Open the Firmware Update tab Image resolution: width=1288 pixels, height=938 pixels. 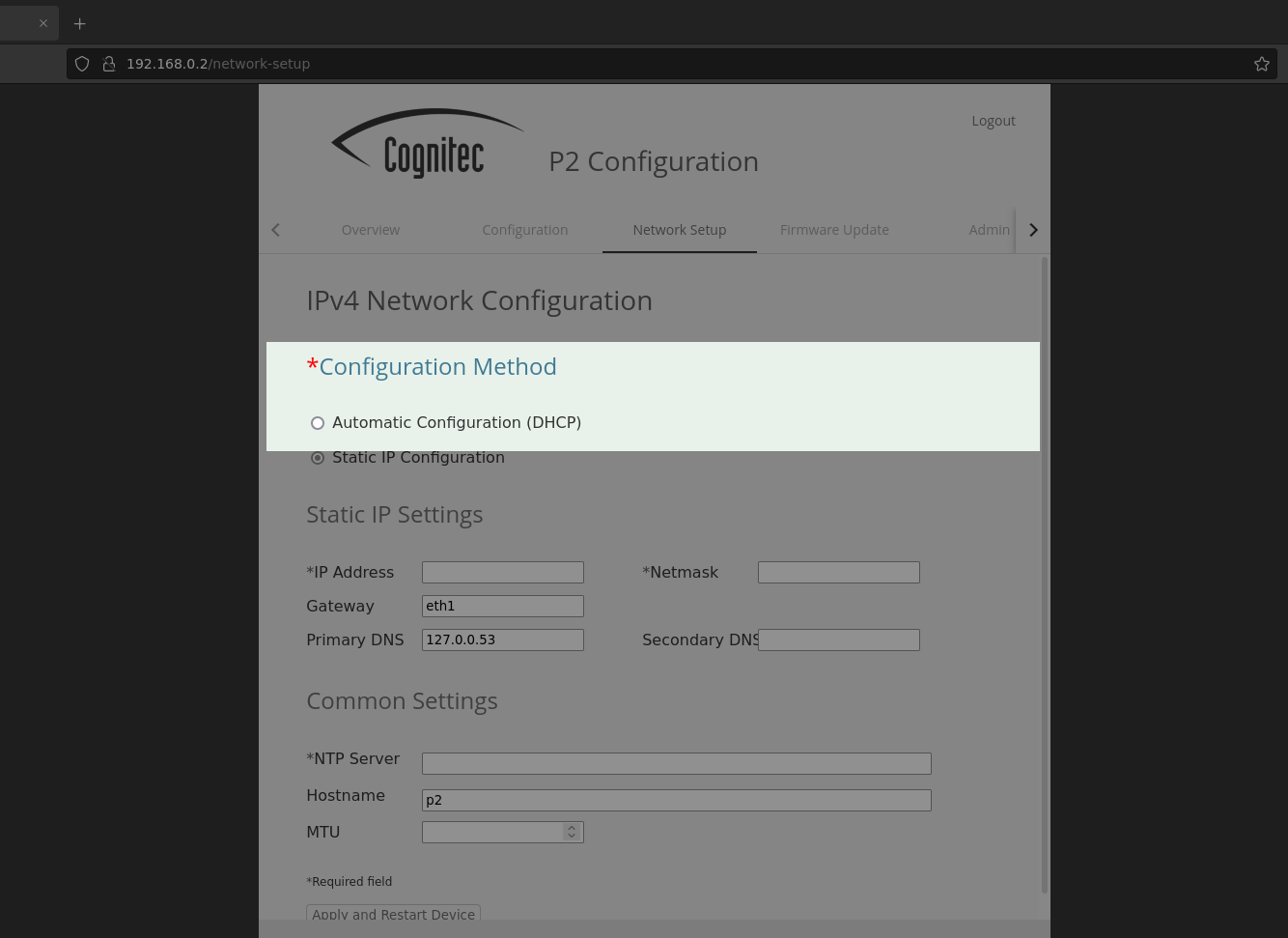click(834, 230)
